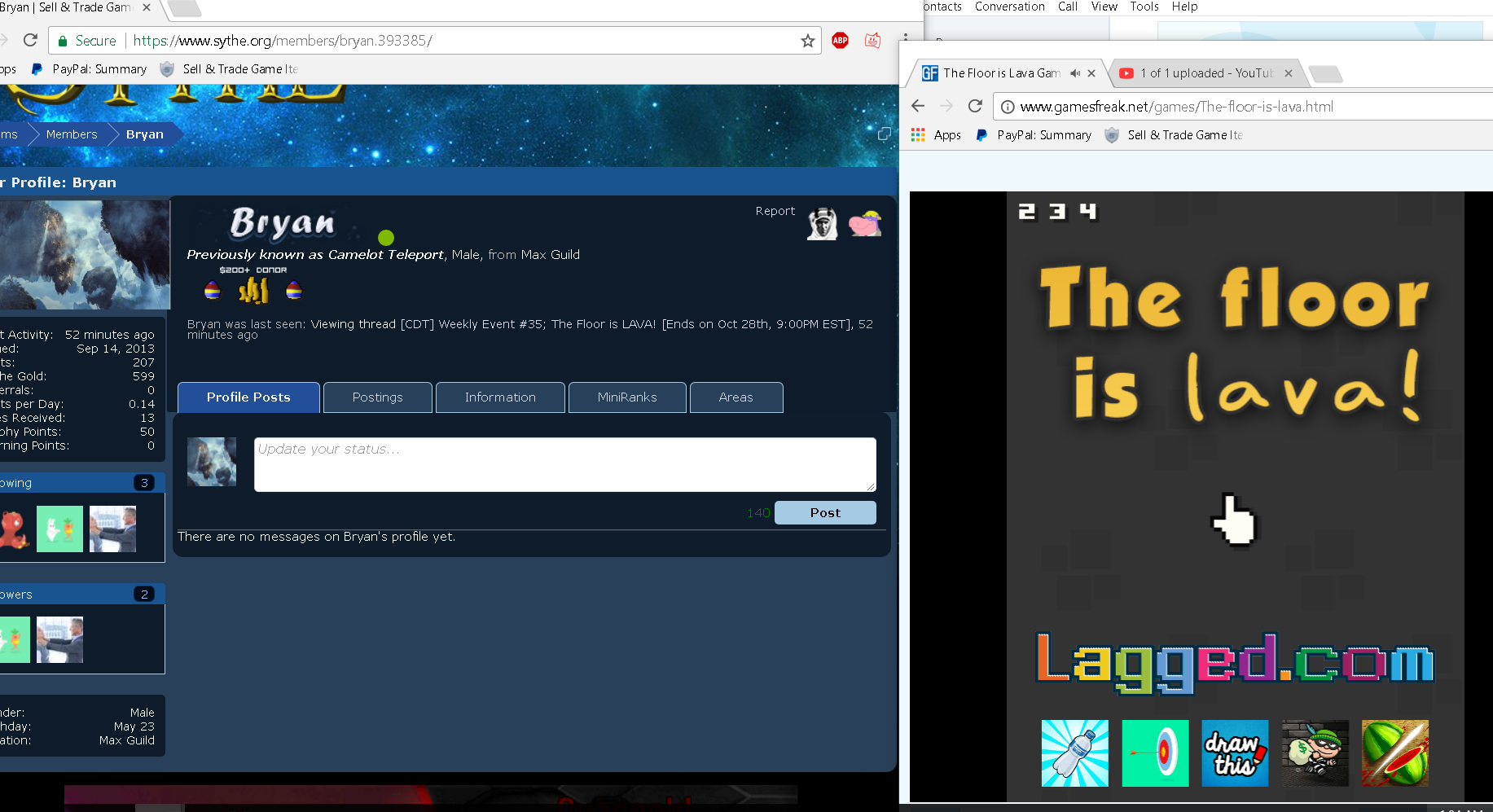Open the archery target game thumbnail
This screenshot has height=812, width=1493.
[x=1155, y=753]
